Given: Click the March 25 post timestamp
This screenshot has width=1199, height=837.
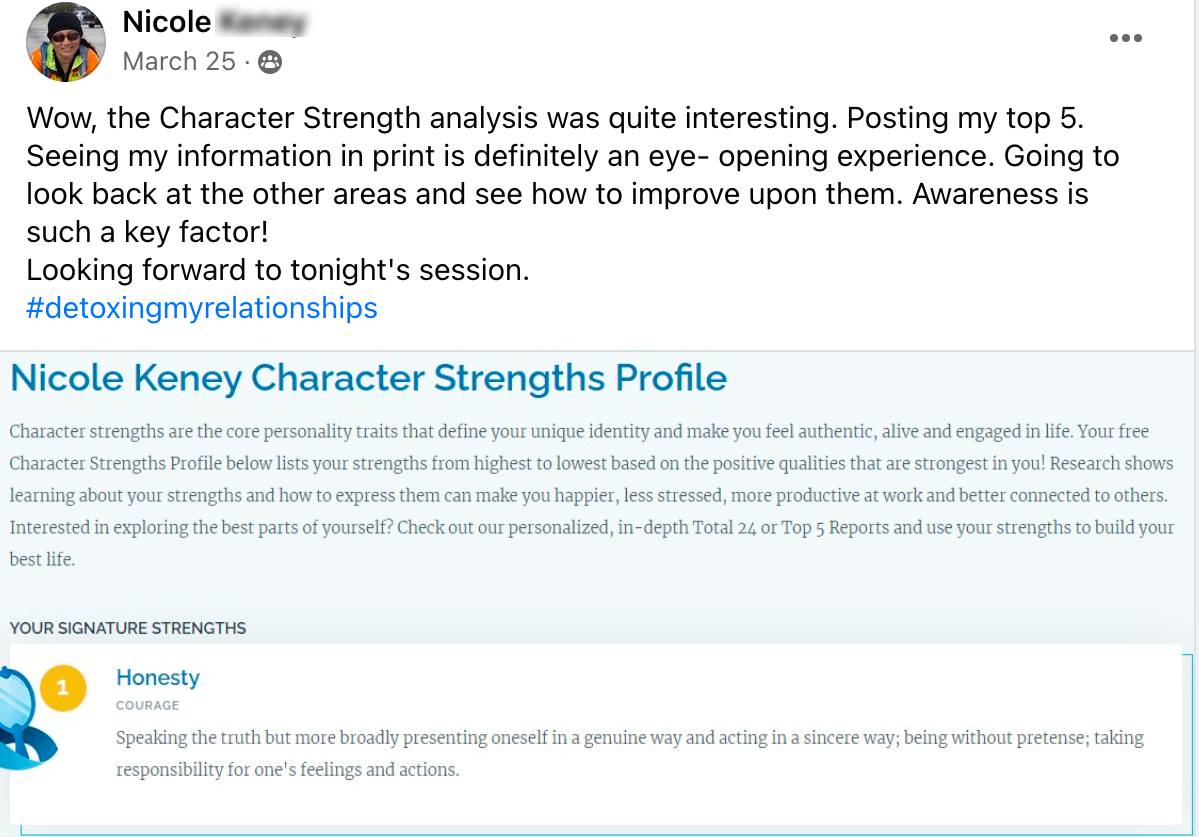Looking at the screenshot, I should point(179,62).
